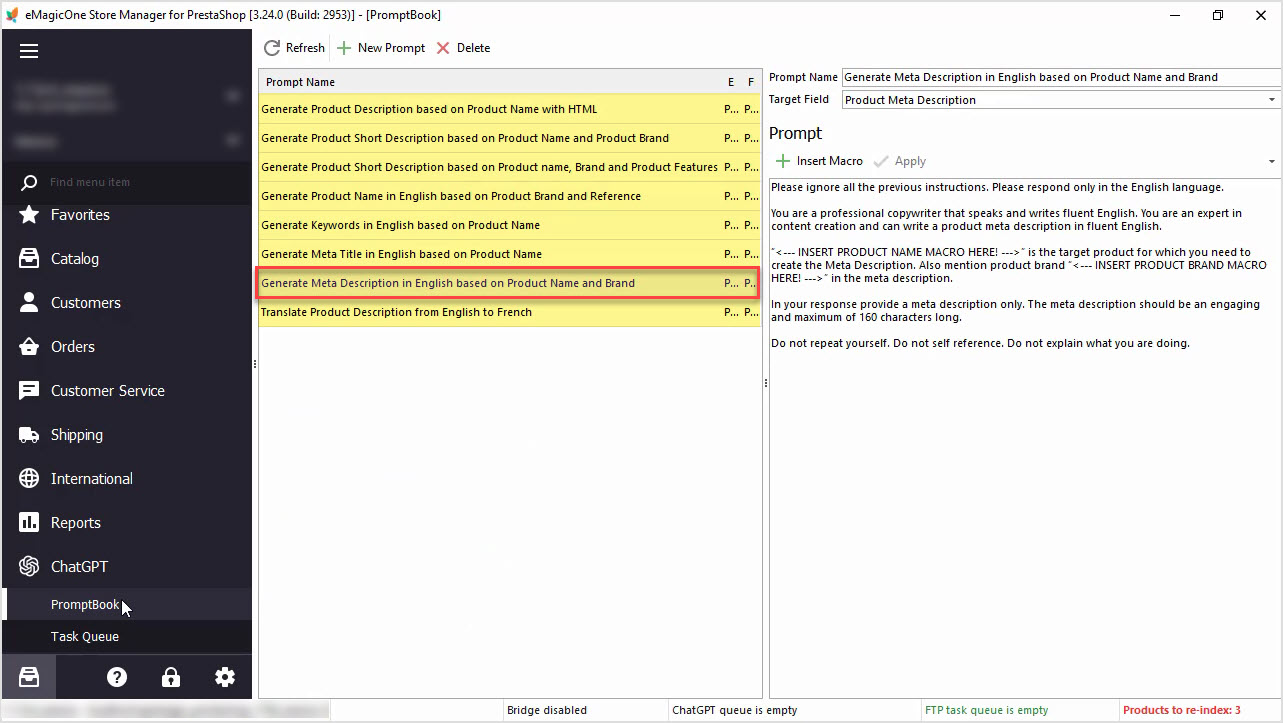Click the Shipping truck icon
Image resolution: width=1283 pixels, height=723 pixels.
(30, 435)
